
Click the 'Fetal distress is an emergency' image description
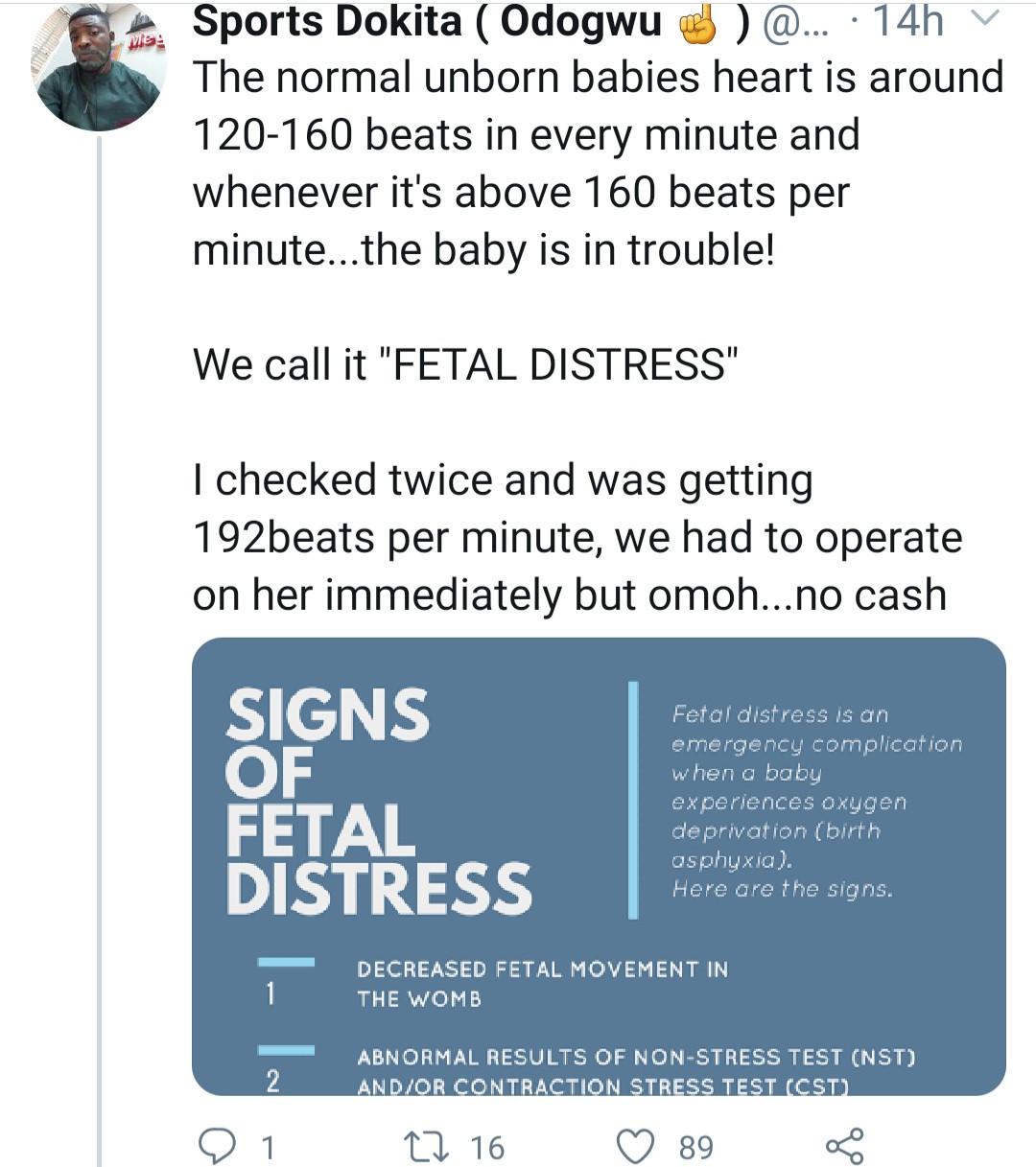[815, 801]
